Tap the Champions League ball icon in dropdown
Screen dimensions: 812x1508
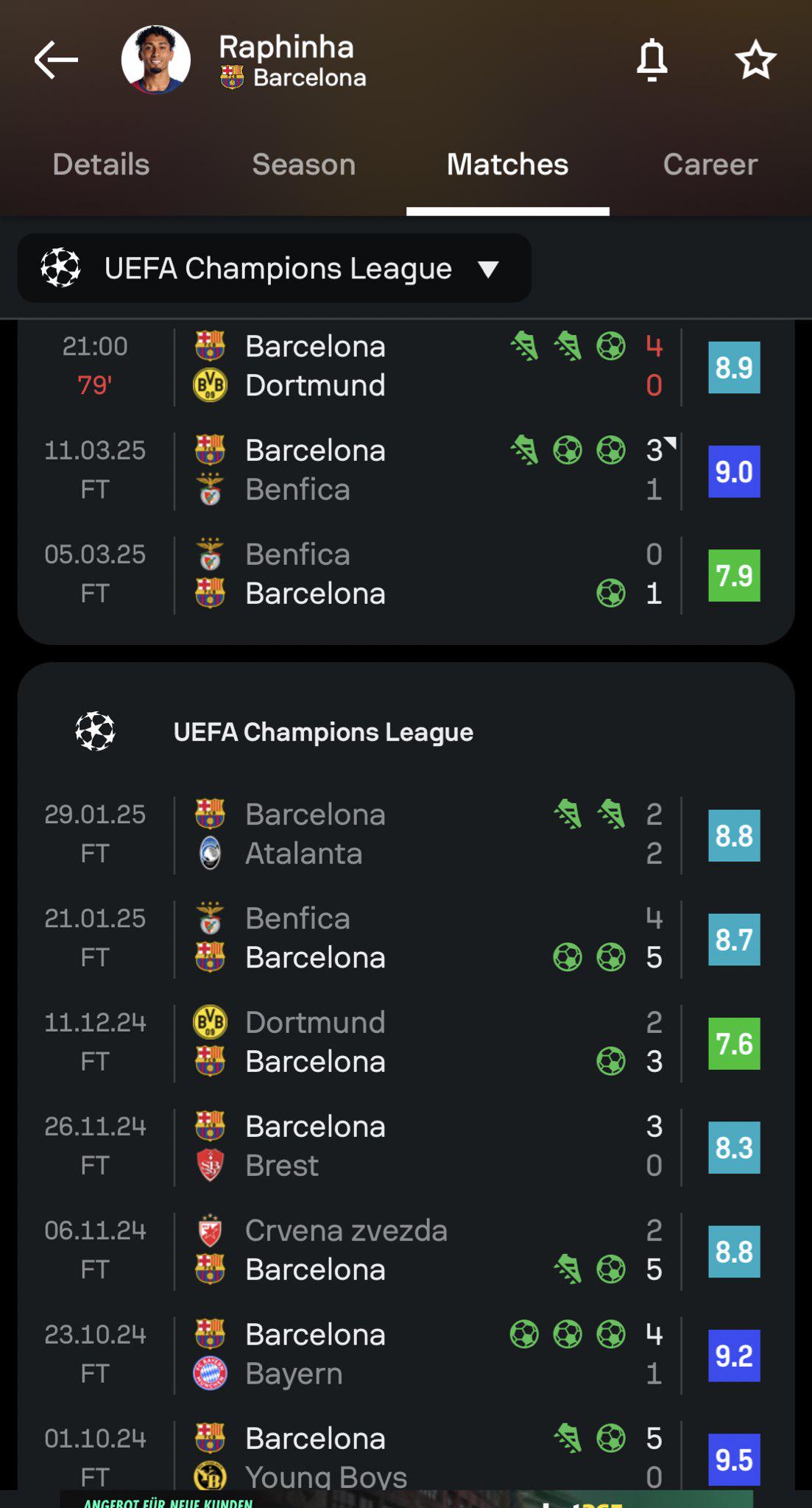[x=60, y=267]
